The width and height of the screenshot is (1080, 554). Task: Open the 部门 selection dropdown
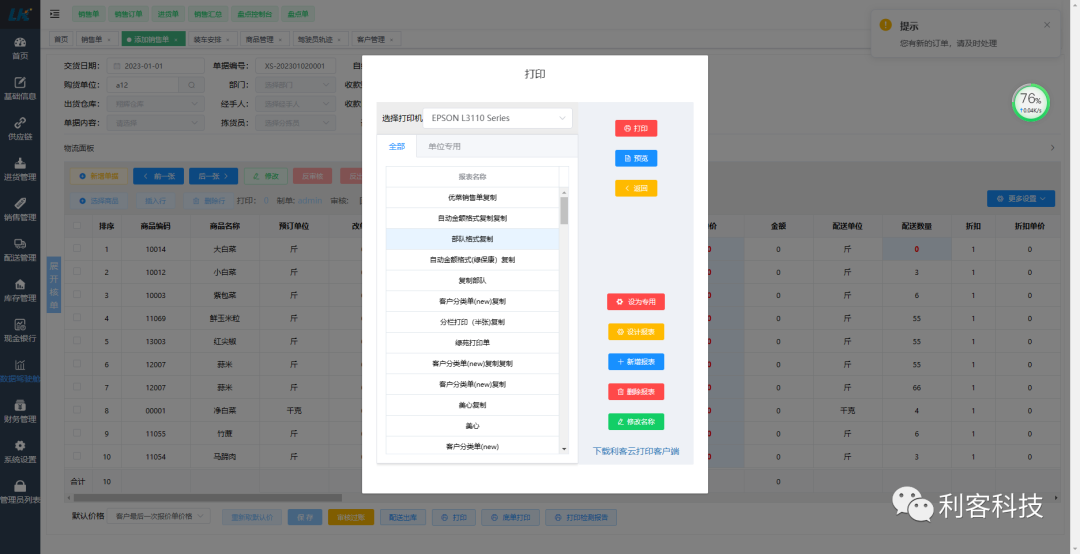[296, 85]
